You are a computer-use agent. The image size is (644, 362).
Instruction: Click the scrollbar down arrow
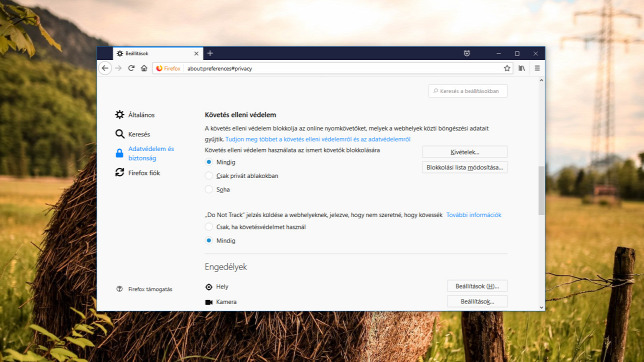[541, 307]
